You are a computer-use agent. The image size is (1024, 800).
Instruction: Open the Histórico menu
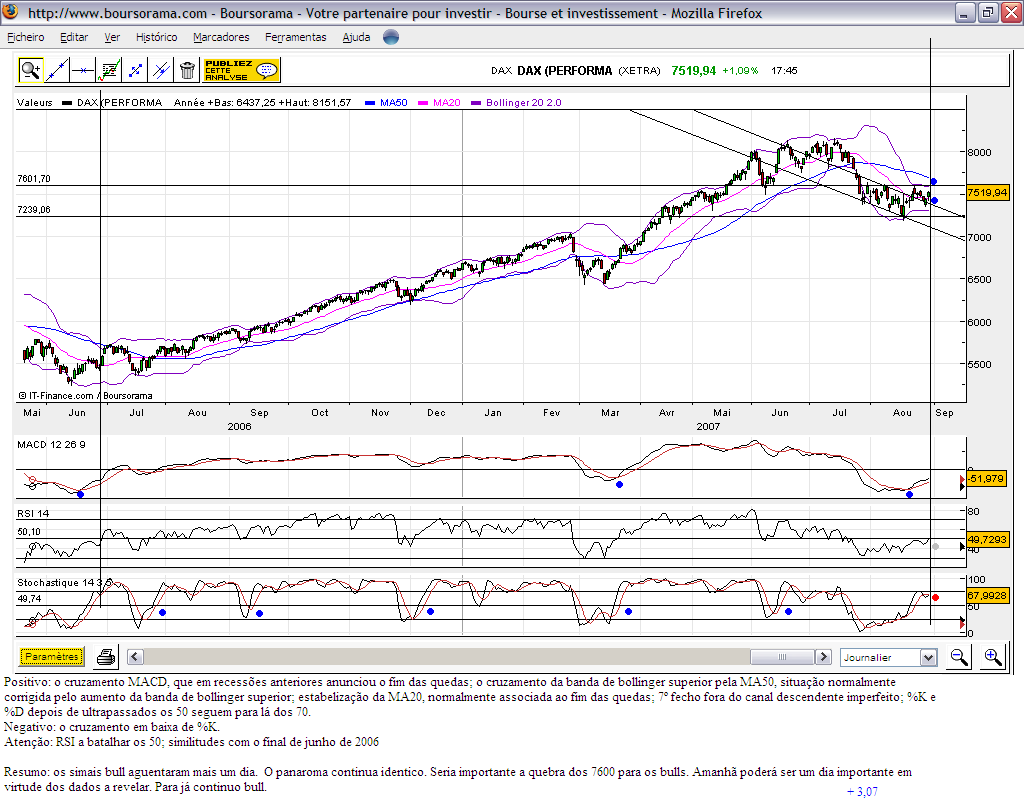(x=156, y=37)
